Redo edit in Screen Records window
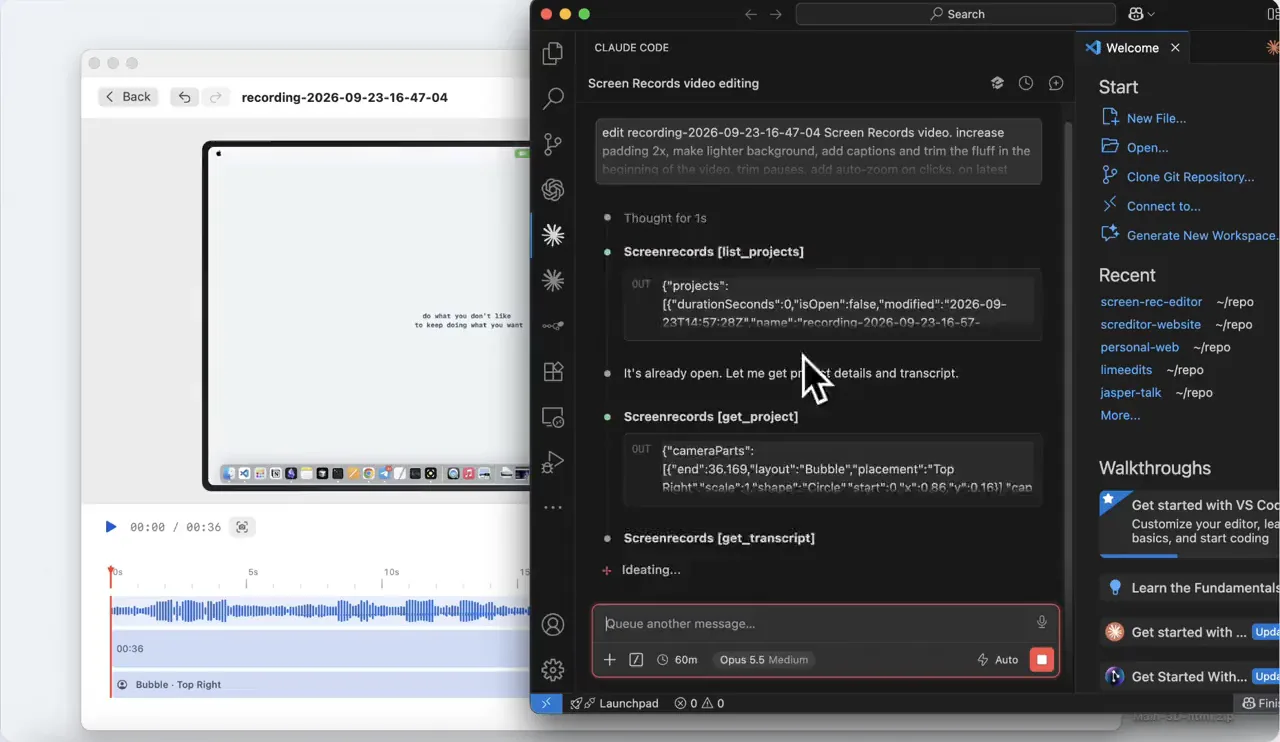1280x742 pixels. [215, 97]
